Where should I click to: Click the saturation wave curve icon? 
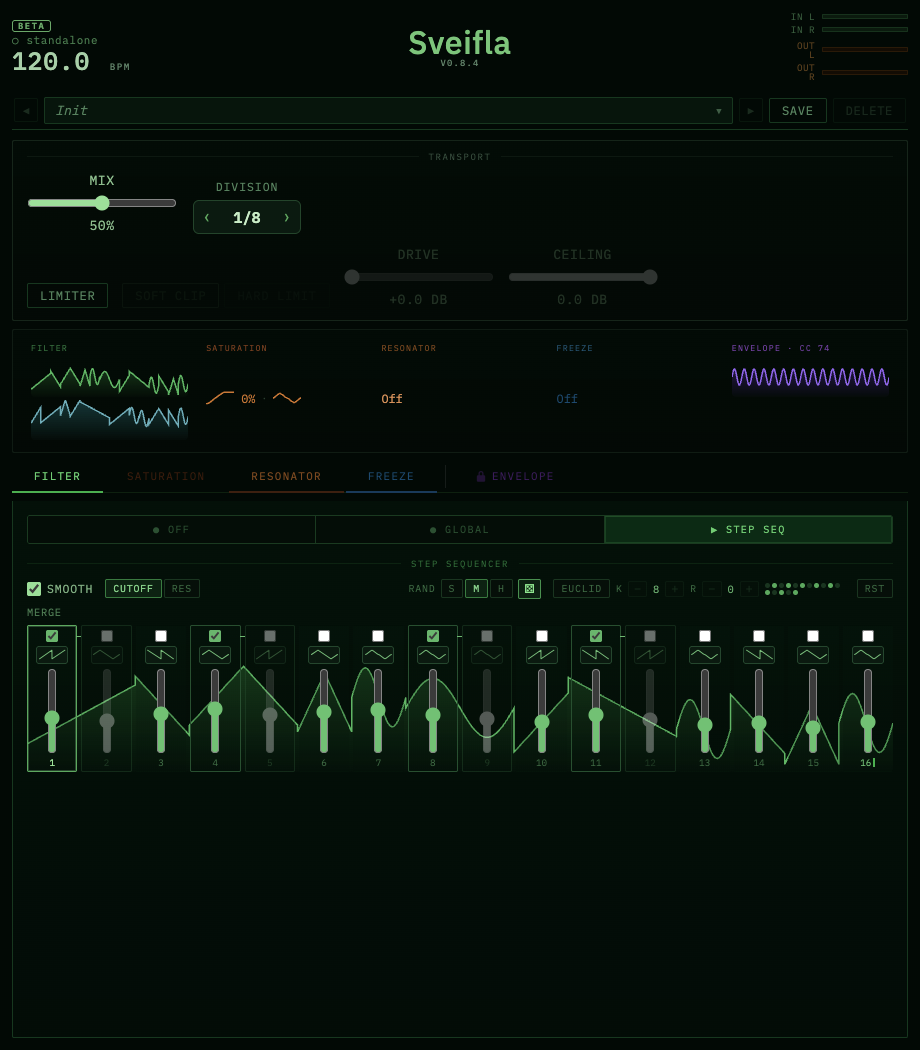(x=287, y=398)
